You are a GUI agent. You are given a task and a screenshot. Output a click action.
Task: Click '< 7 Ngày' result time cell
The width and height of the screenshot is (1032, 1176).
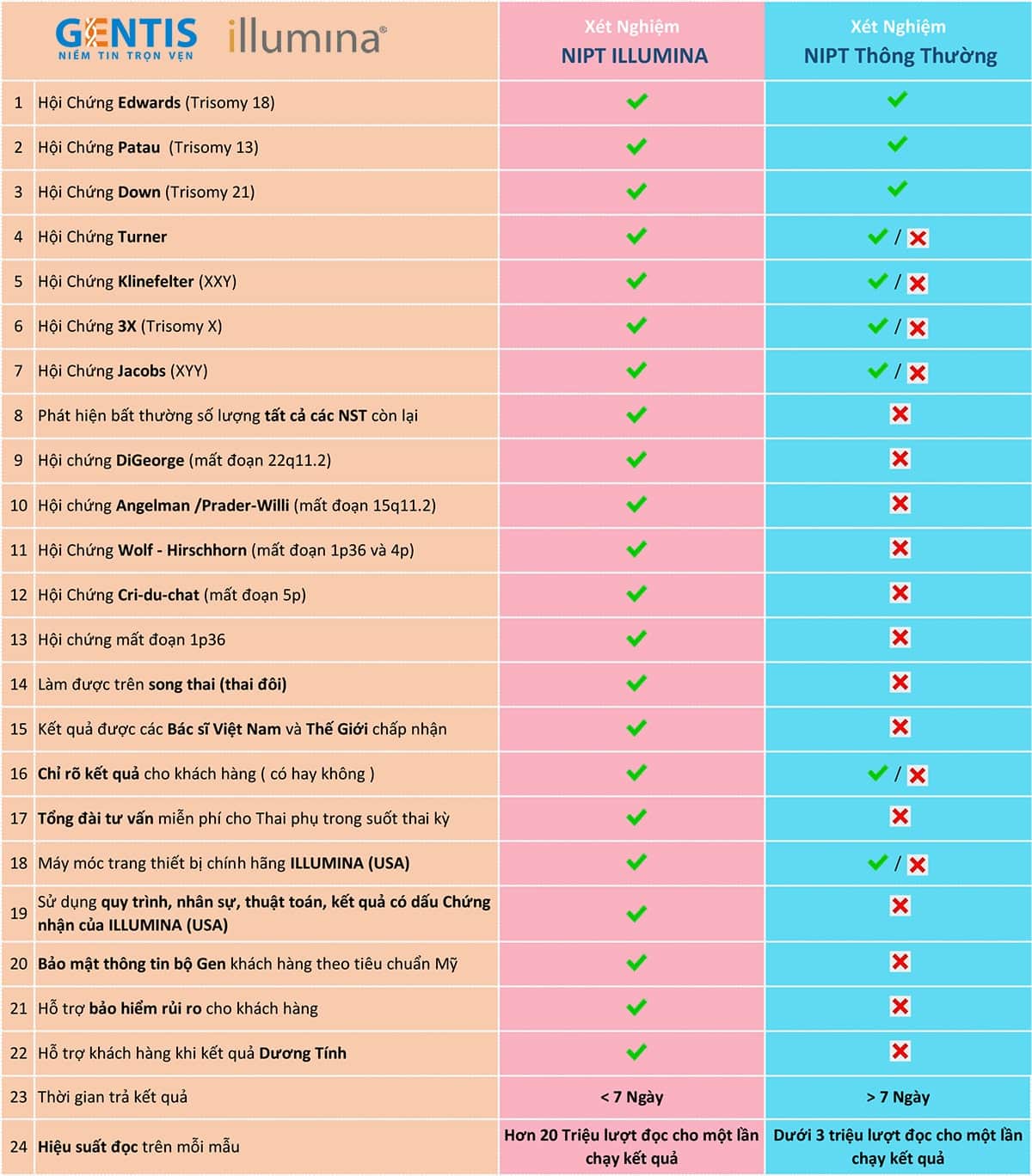click(x=632, y=1097)
